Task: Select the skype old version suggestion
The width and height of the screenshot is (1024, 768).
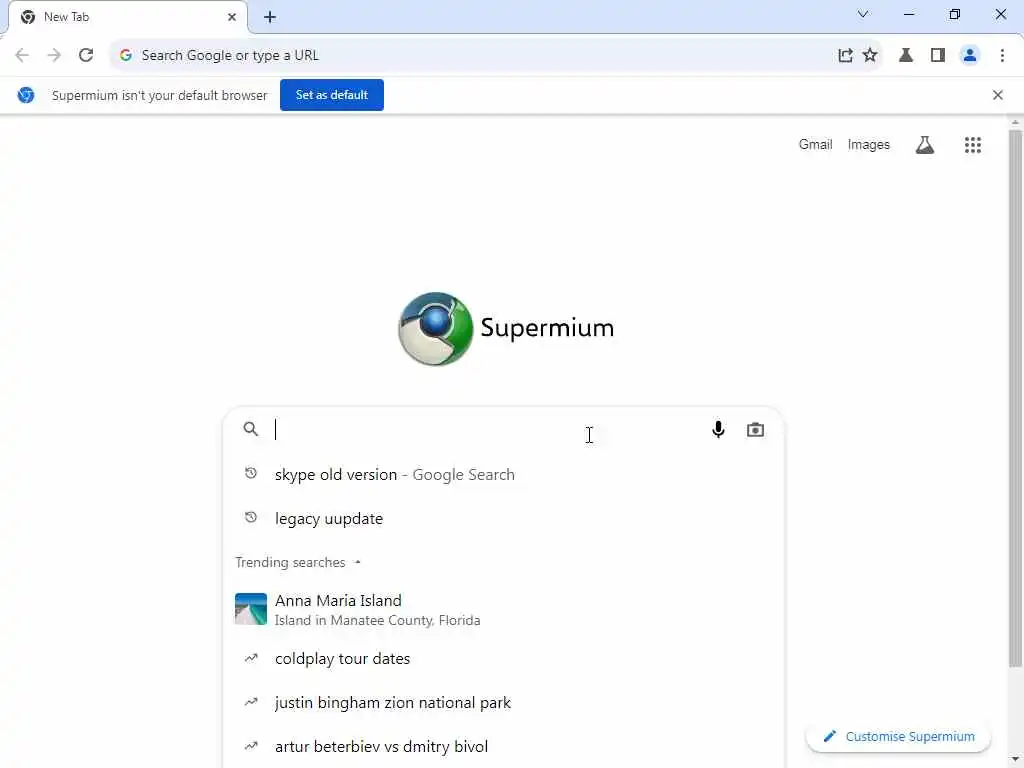Action: pos(503,475)
